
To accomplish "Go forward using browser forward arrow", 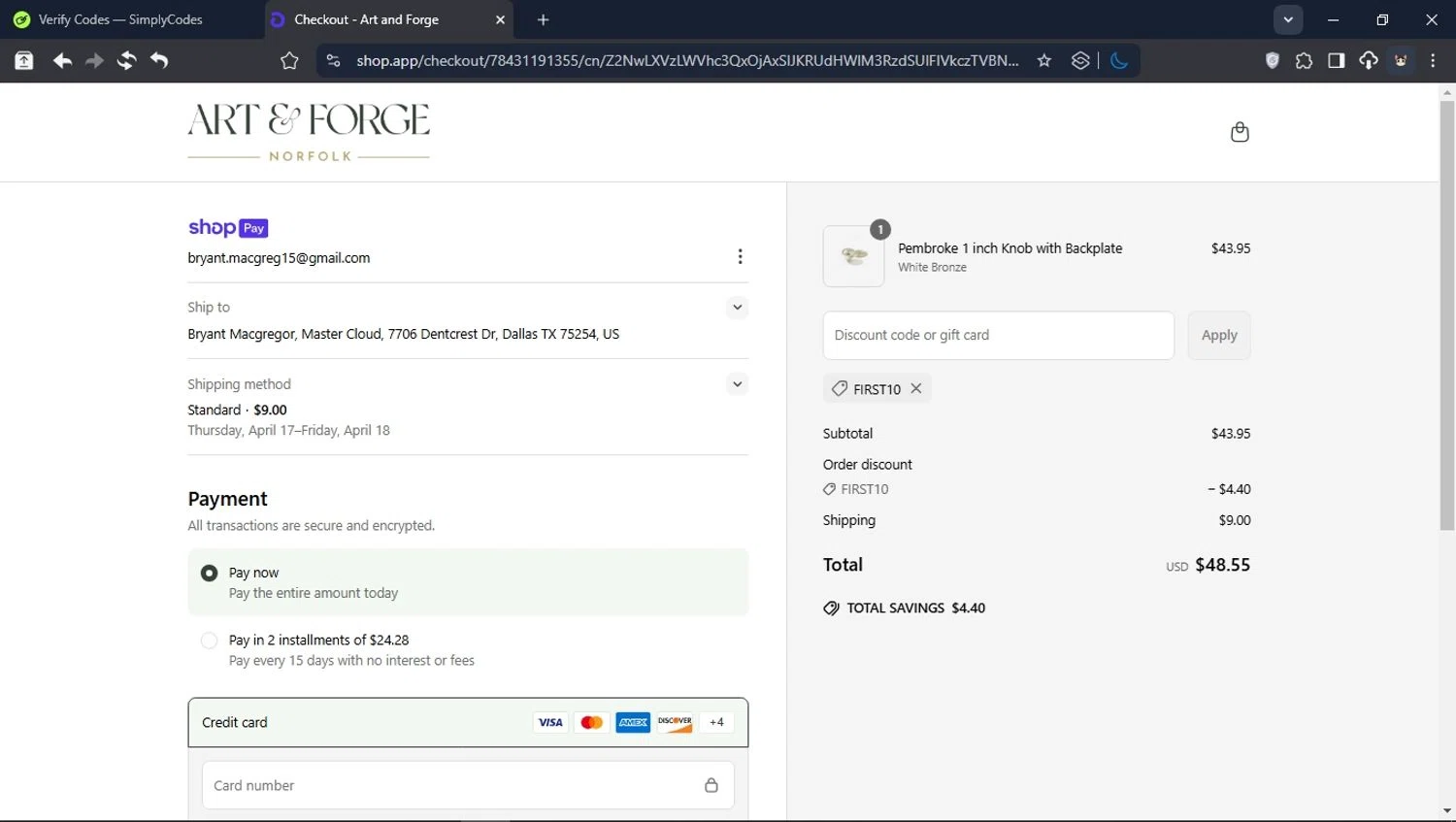I will [94, 61].
